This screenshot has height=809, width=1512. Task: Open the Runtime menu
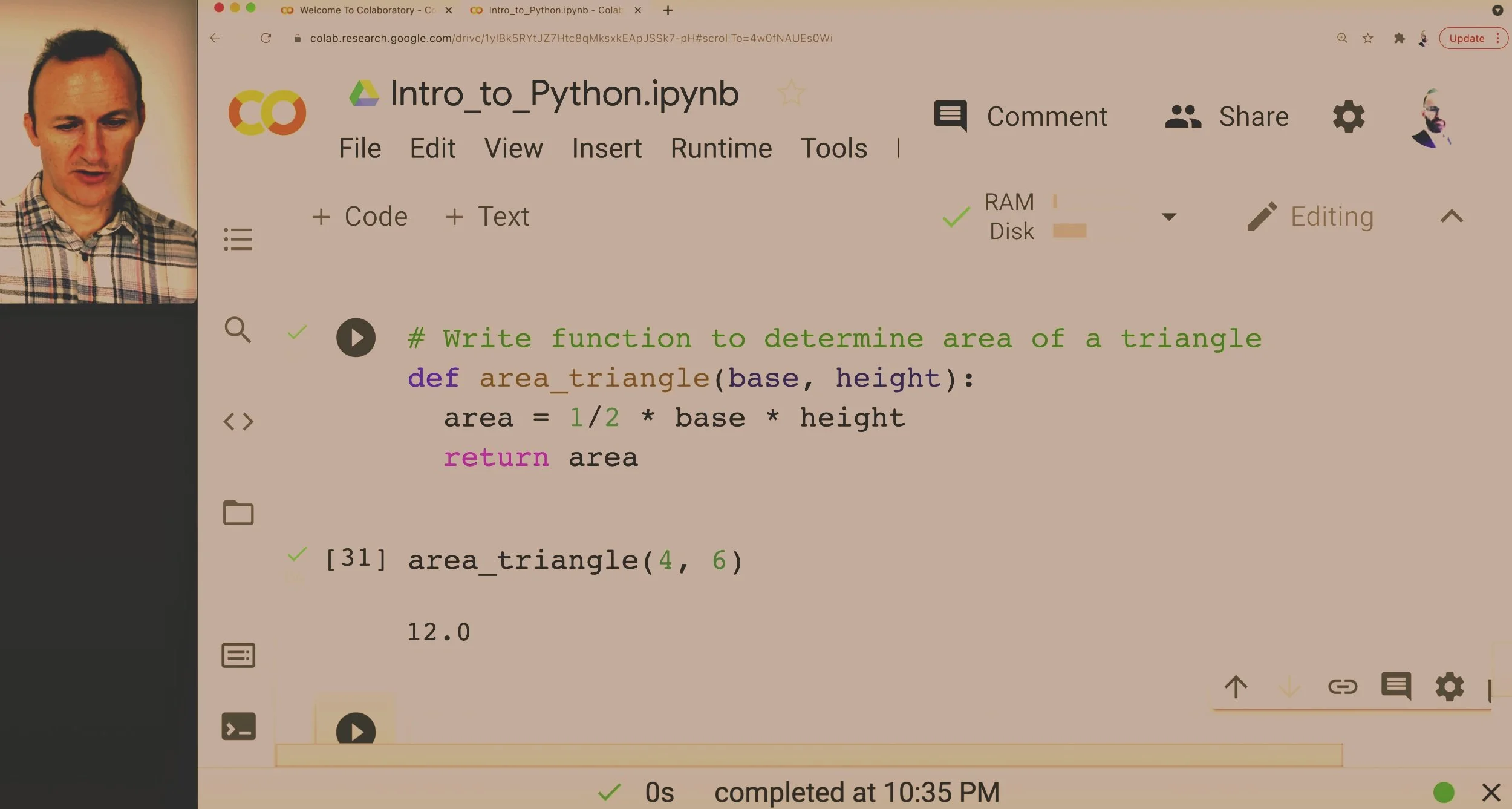coord(721,148)
